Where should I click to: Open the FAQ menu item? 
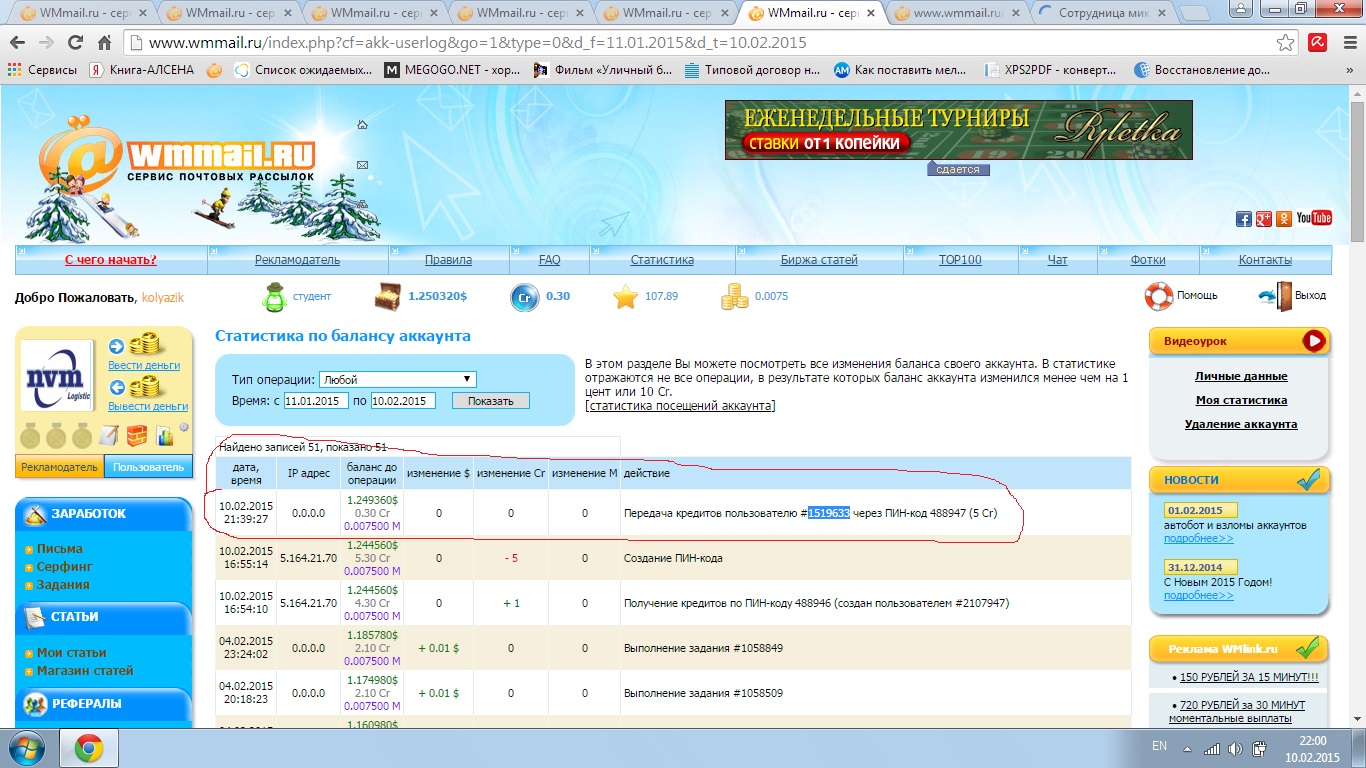coord(549,260)
